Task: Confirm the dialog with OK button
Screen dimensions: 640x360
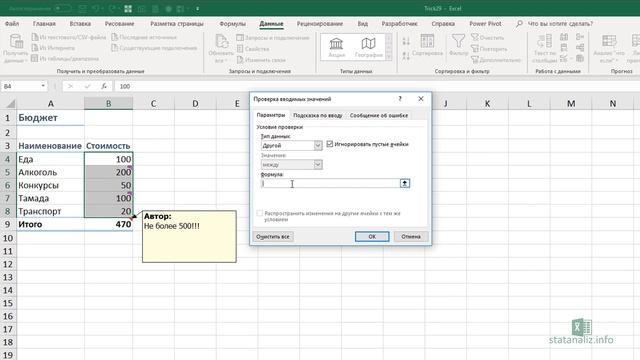Action: pos(372,237)
